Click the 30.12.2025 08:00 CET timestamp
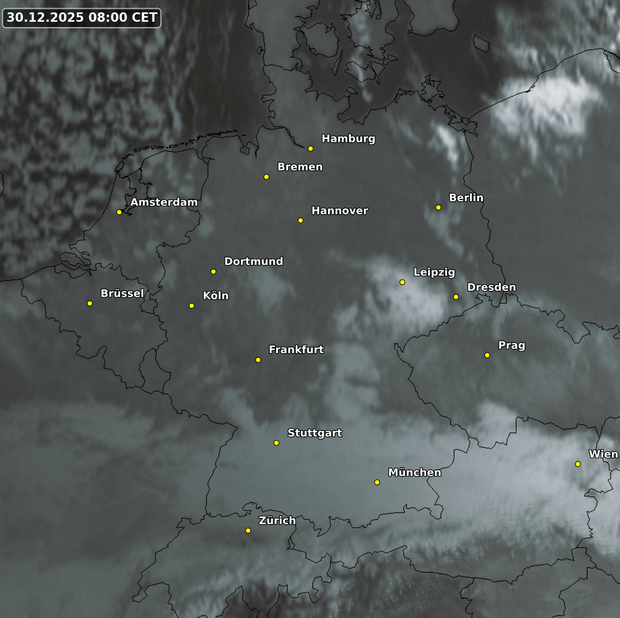The width and height of the screenshot is (620, 618). click(81, 17)
